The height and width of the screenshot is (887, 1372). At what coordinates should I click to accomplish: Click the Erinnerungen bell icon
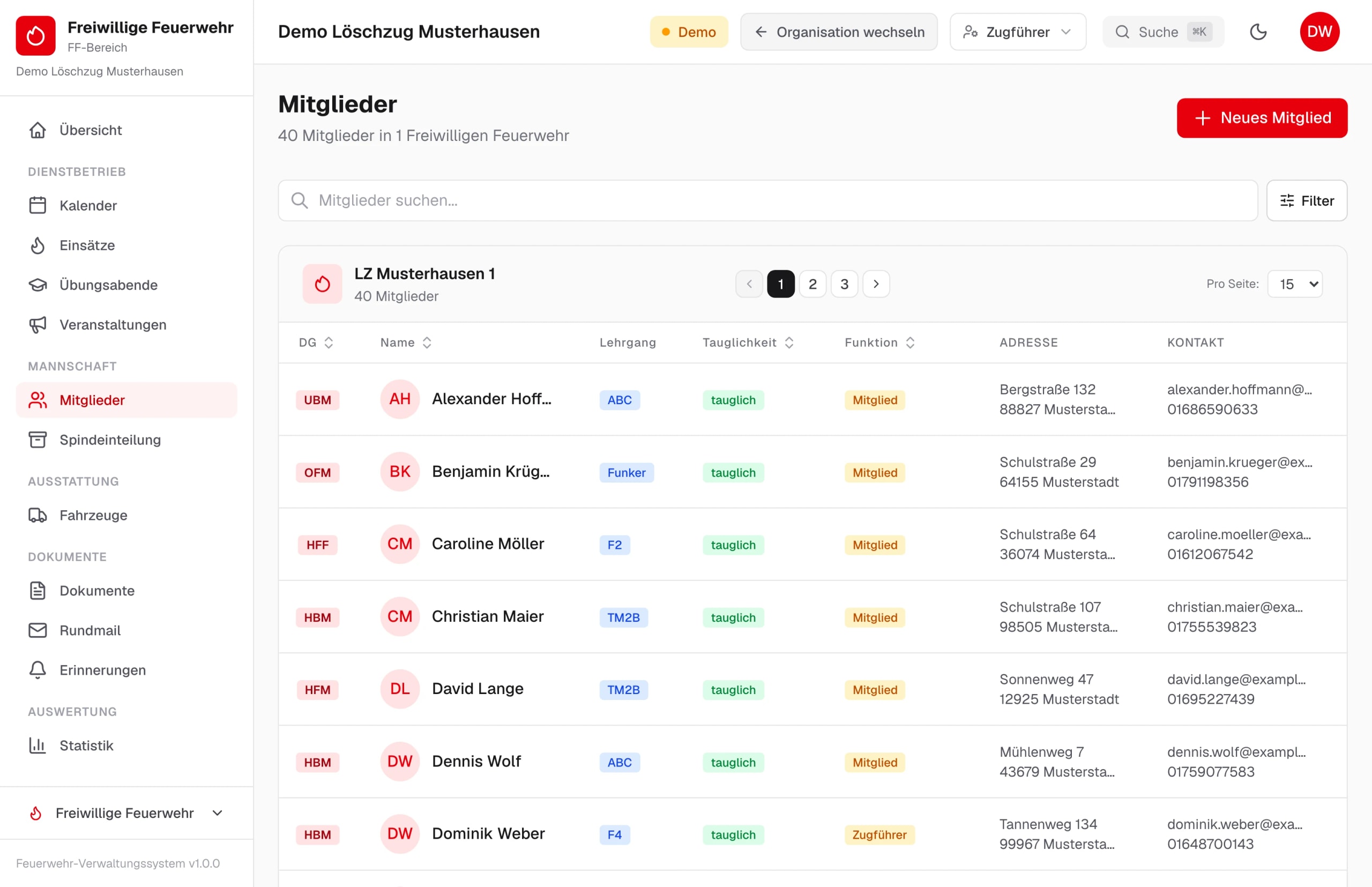click(x=38, y=670)
